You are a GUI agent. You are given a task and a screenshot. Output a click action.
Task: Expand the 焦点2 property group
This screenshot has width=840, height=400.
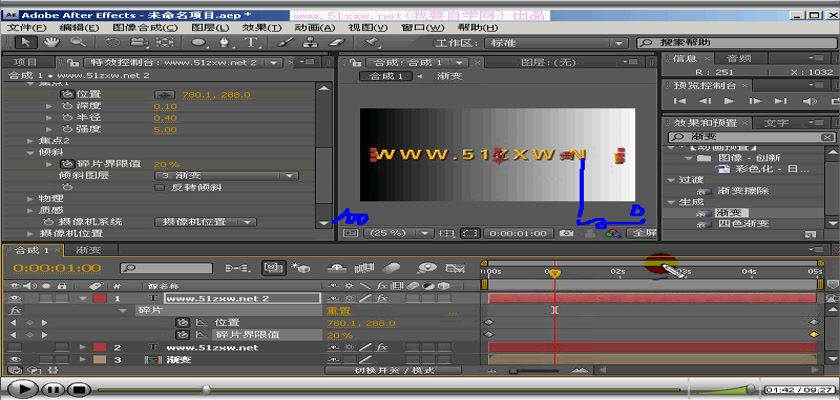click(30, 141)
